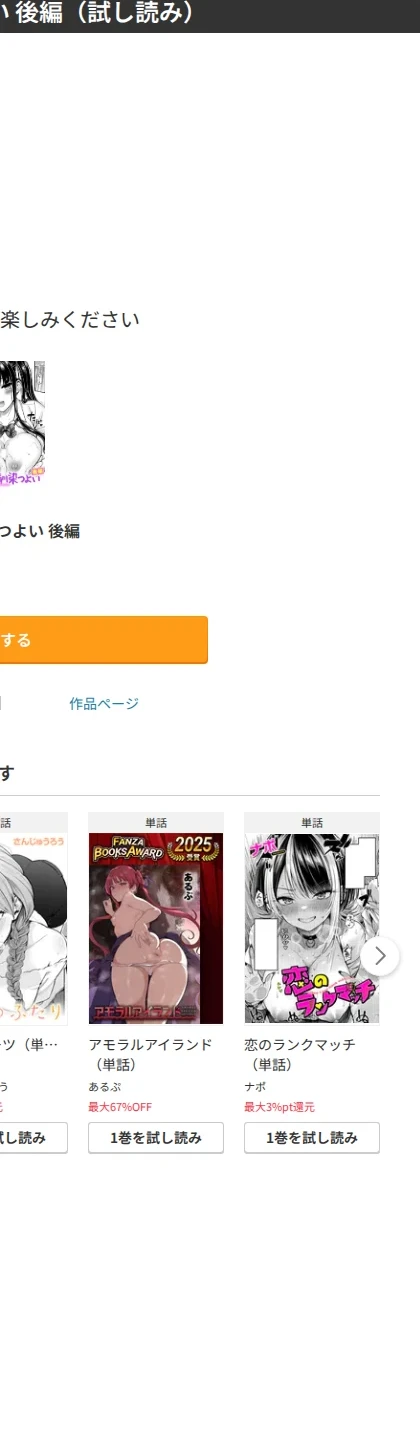
Task: Click the 最大3%pt還元 text
Action: (280, 1107)
